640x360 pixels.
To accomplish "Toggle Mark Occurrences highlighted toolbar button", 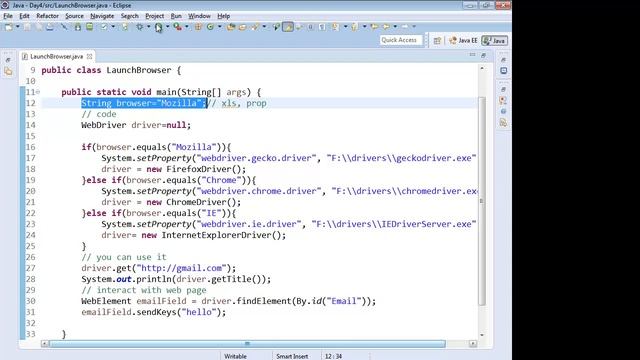I will point(288,27).
